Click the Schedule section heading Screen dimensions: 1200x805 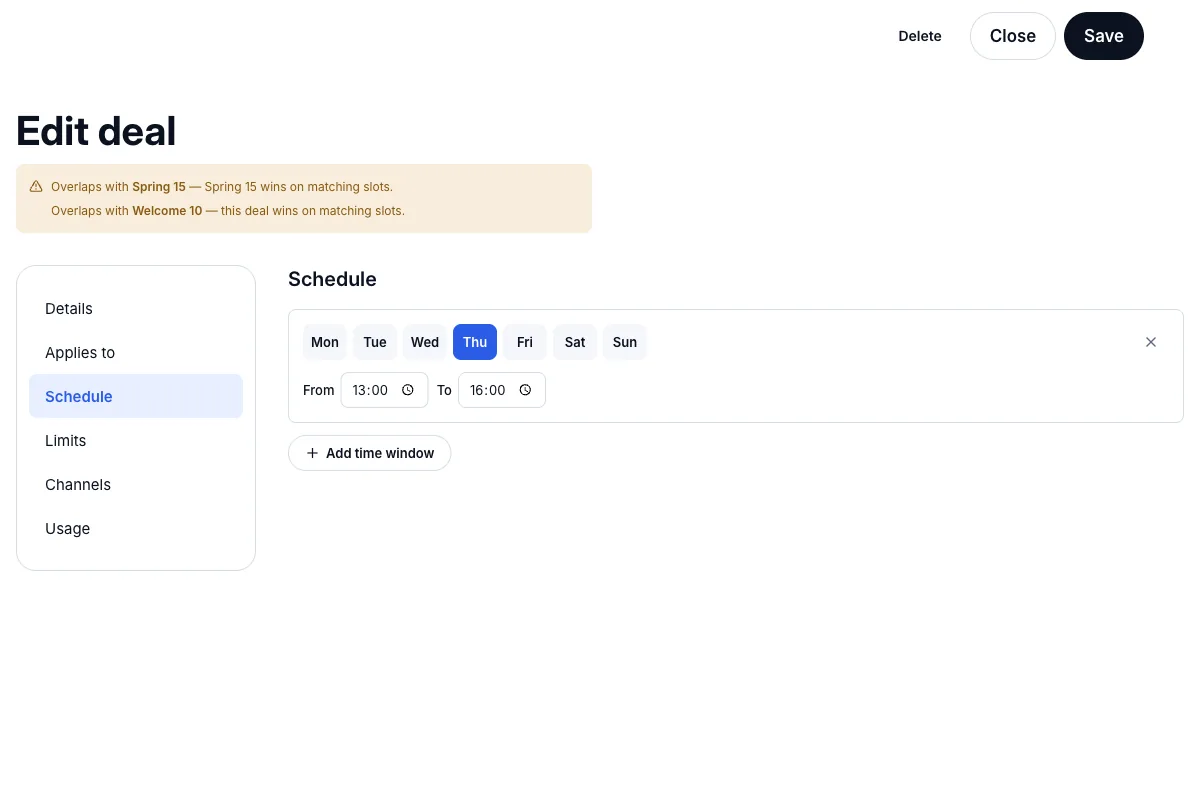click(x=332, y=279)
